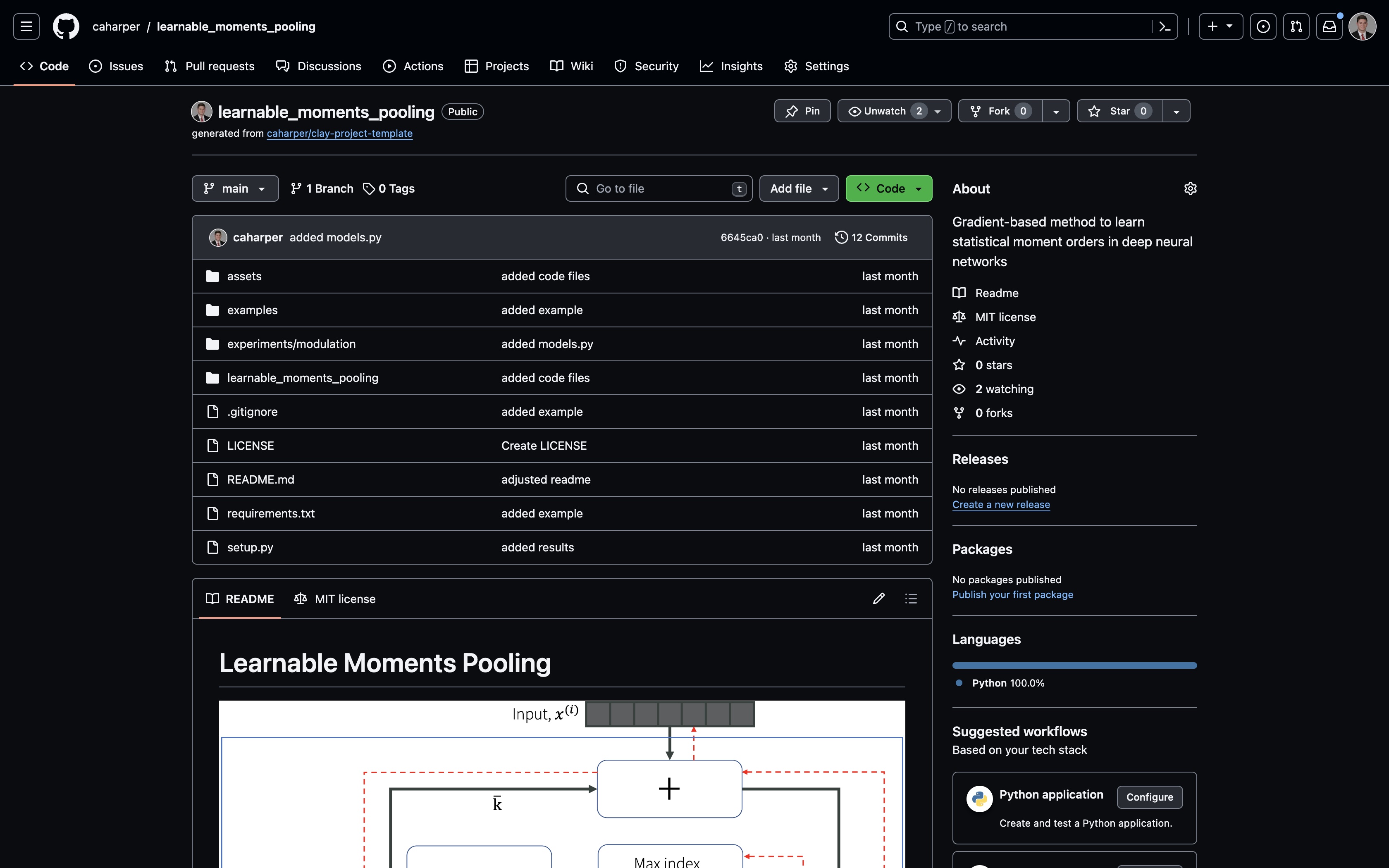Viewport: 1389px width, 868px height.
Task: Open the Fork options dropdown arrow
Action: 1056,111
